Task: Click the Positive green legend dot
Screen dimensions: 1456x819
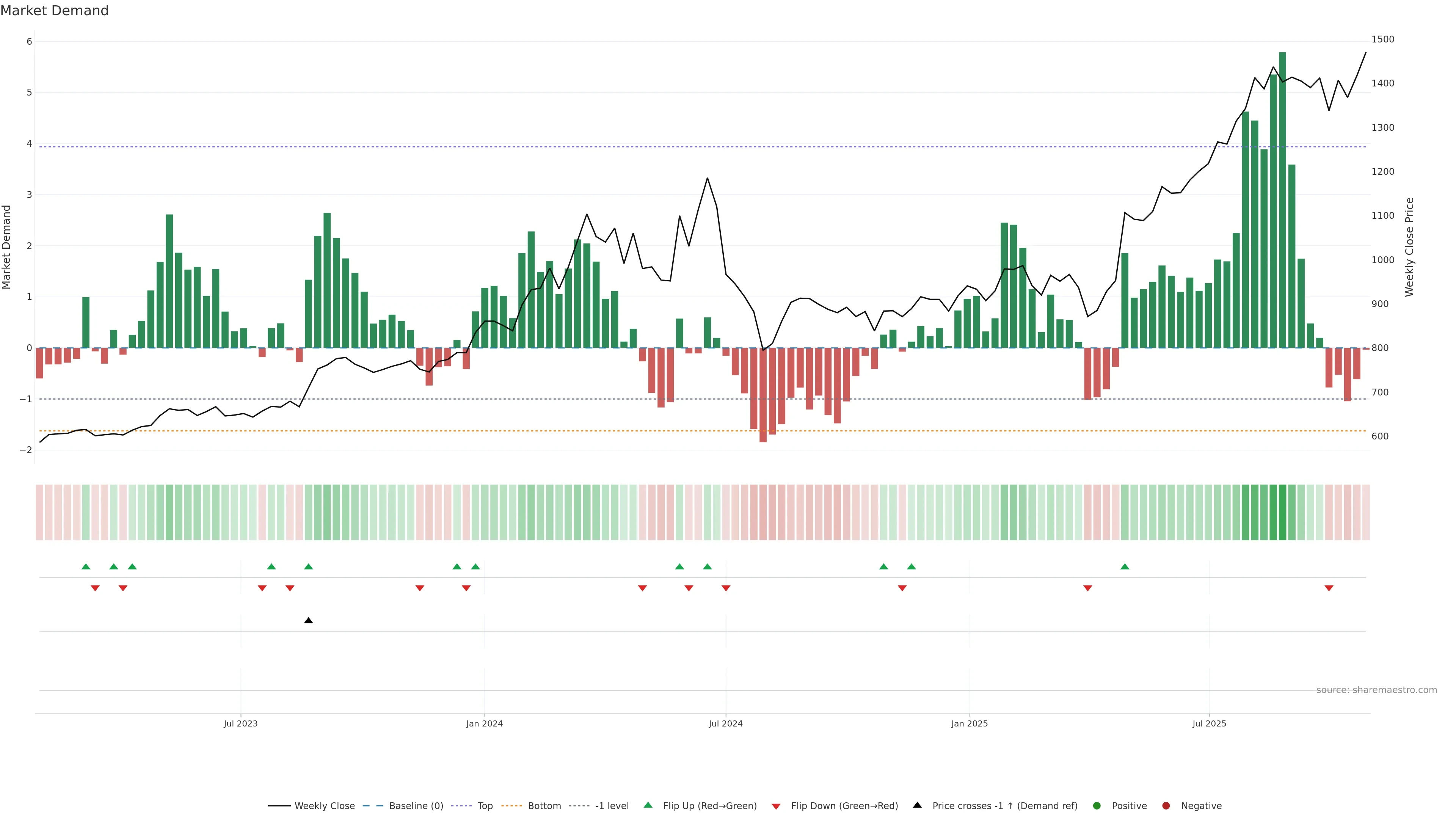Action: [x=1097, y=805]
